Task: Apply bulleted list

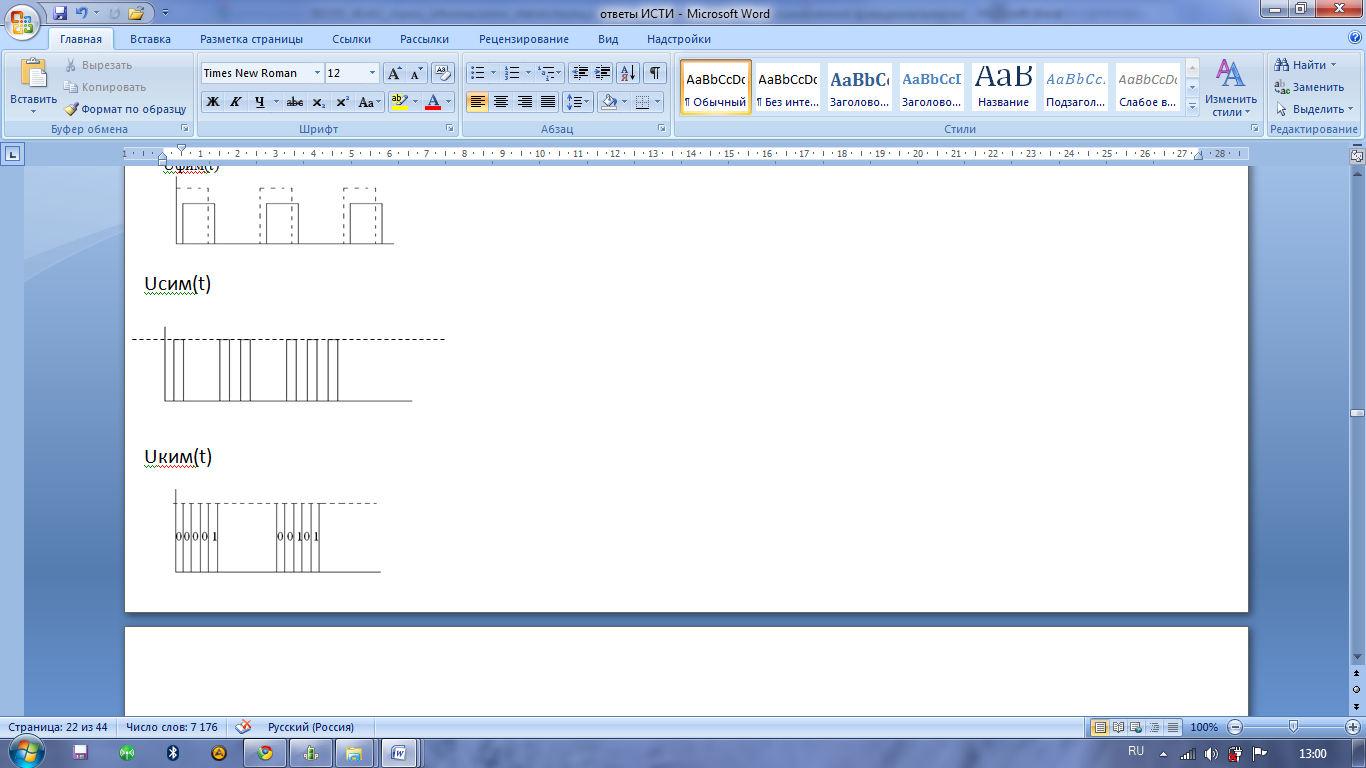Action: (x=478, y=73)
